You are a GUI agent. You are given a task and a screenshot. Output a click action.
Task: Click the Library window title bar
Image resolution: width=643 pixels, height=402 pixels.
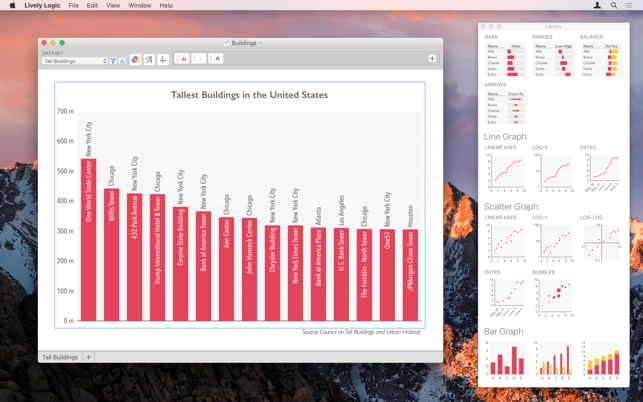coord(553,26)
